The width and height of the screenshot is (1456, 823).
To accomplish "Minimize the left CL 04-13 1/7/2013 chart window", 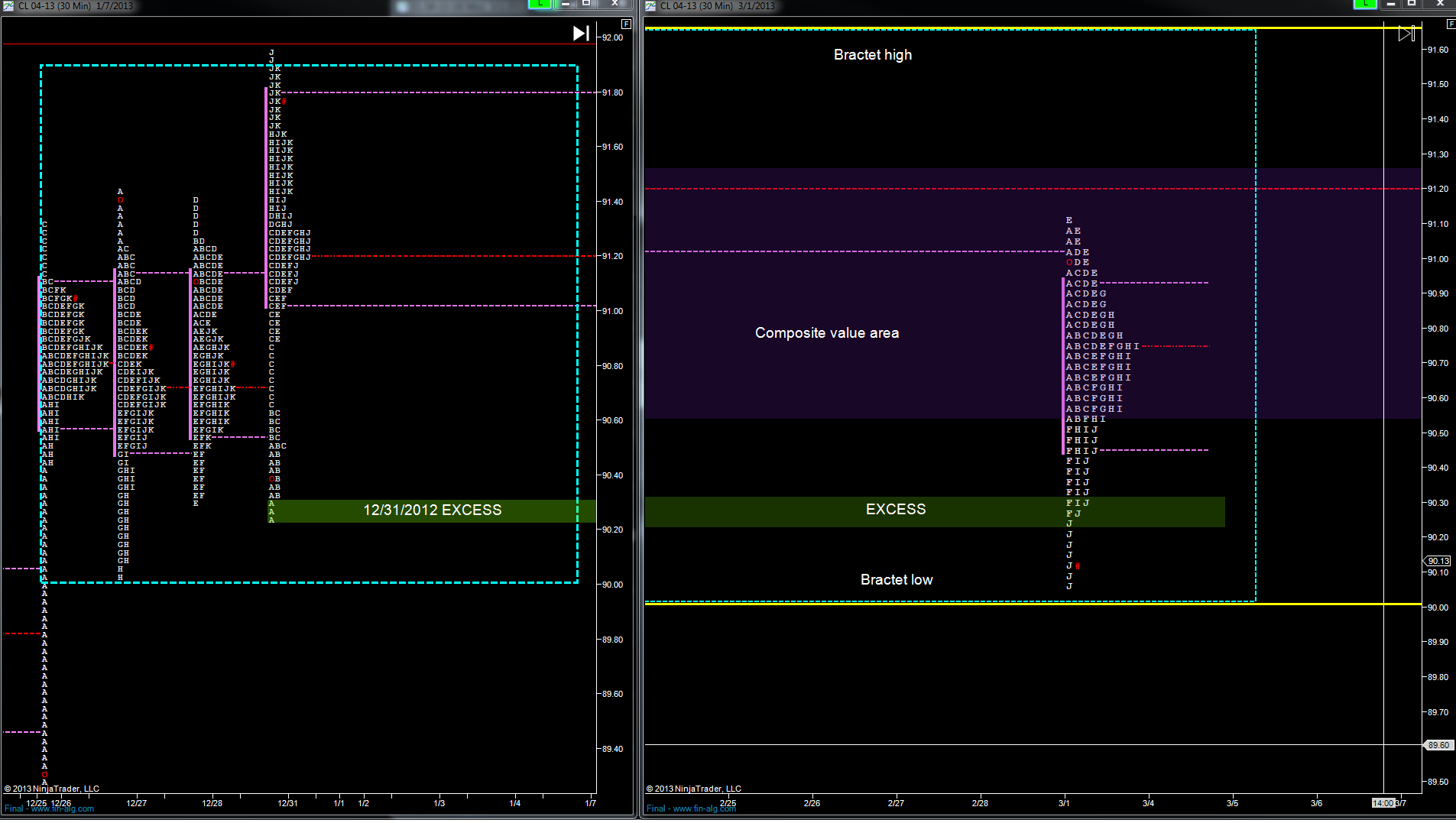I will (566, 4).
